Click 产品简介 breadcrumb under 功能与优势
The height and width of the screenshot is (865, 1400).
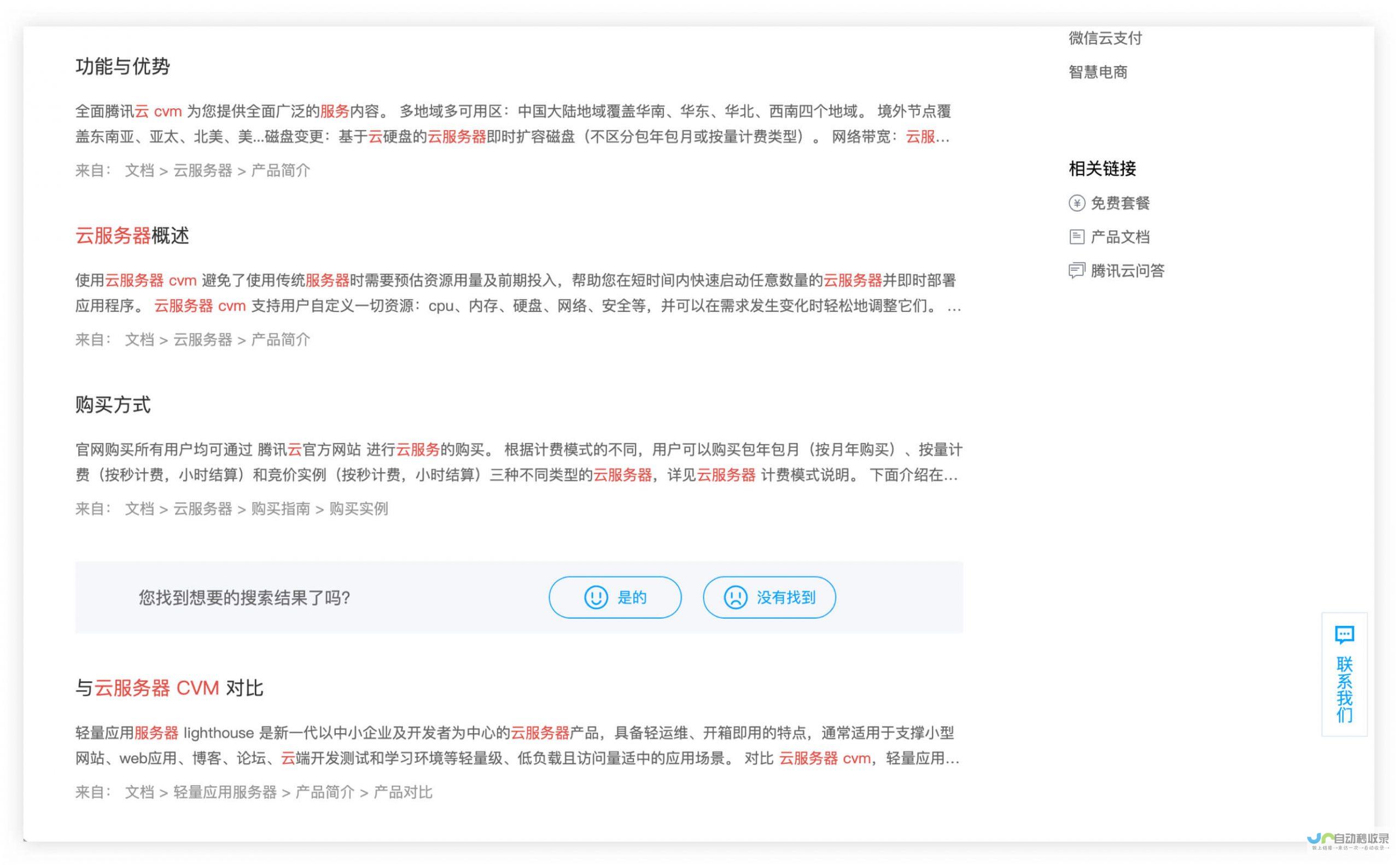point(281,171)
